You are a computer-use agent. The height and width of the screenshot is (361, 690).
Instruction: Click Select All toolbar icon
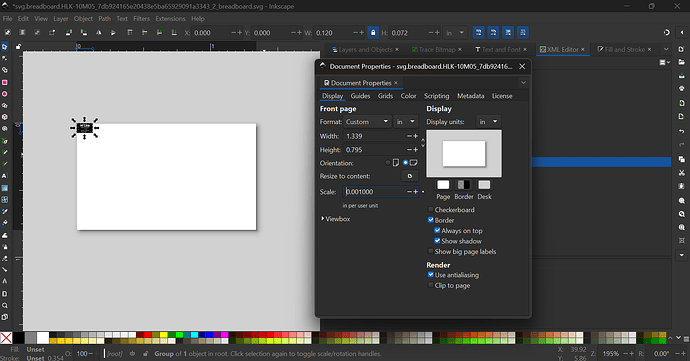8,33
